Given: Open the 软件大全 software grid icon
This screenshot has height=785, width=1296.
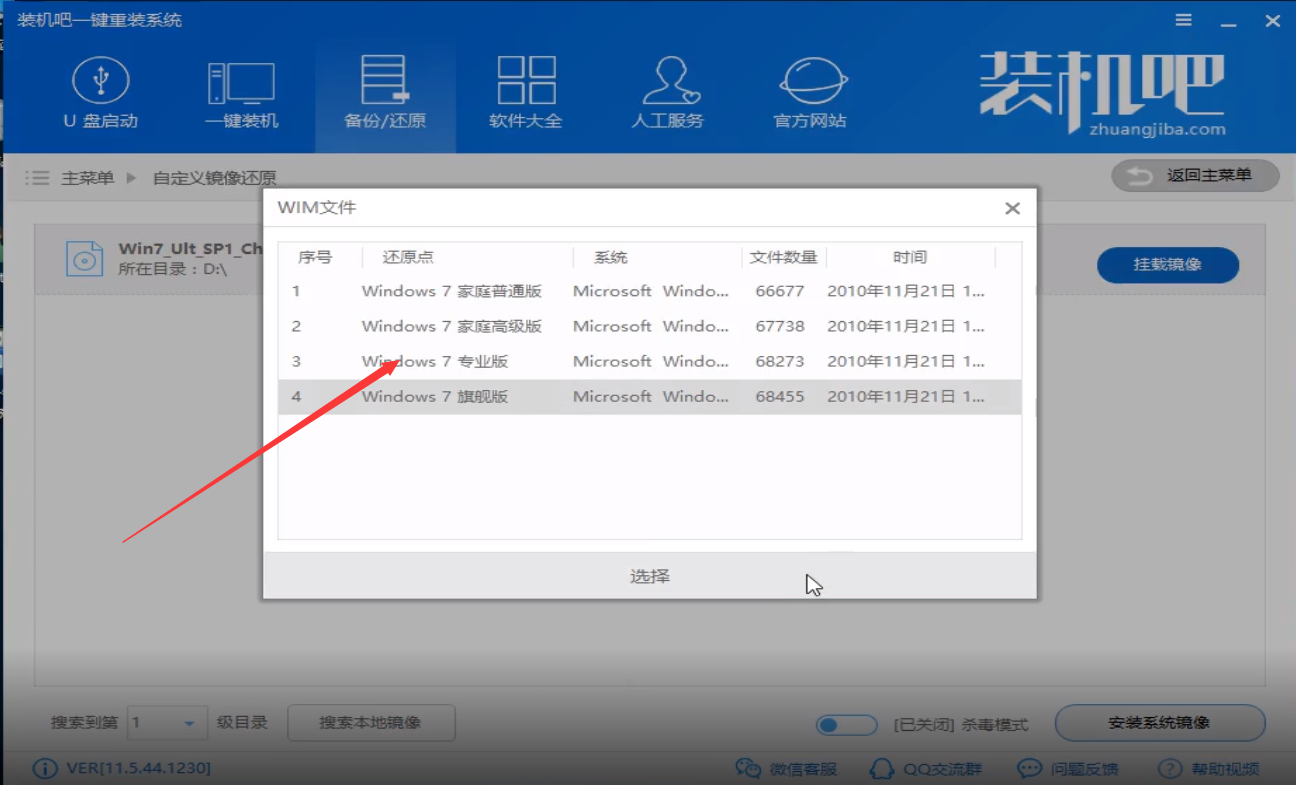Looking at the screenshot, I should pyautogui.click(x=526, y=82).
